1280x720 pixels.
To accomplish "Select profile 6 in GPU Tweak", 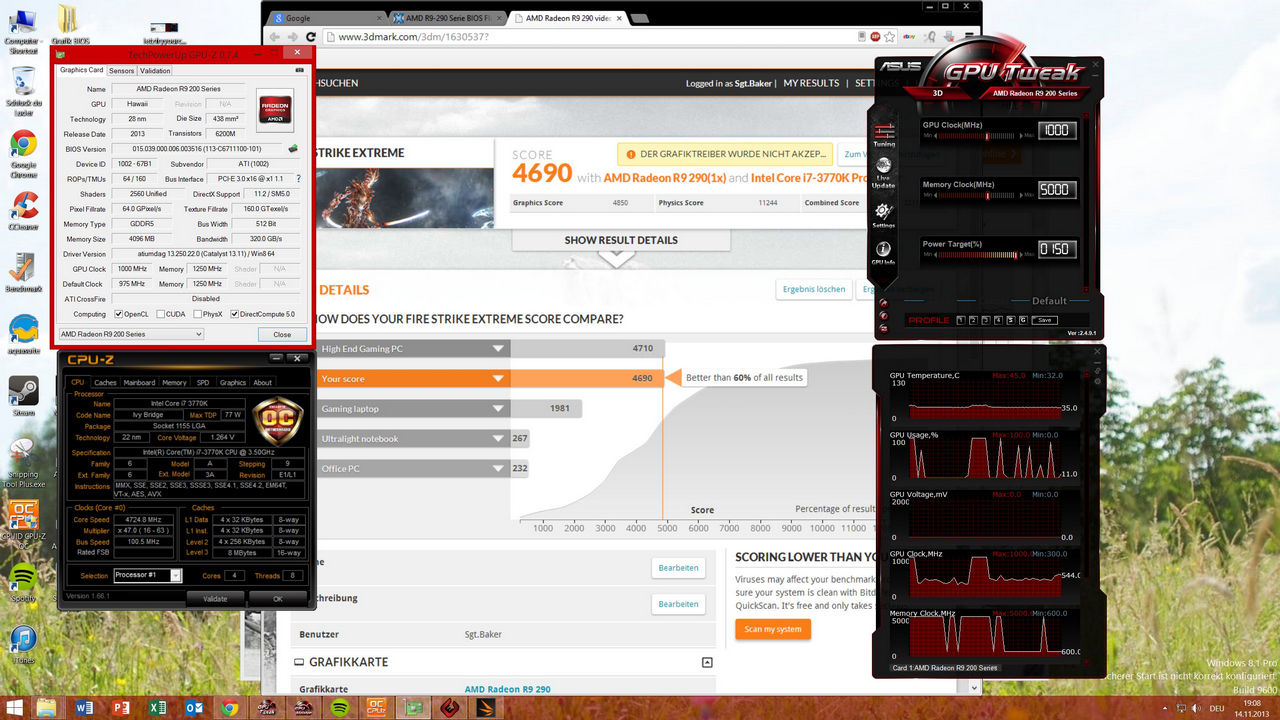I will pos(1022,320).
